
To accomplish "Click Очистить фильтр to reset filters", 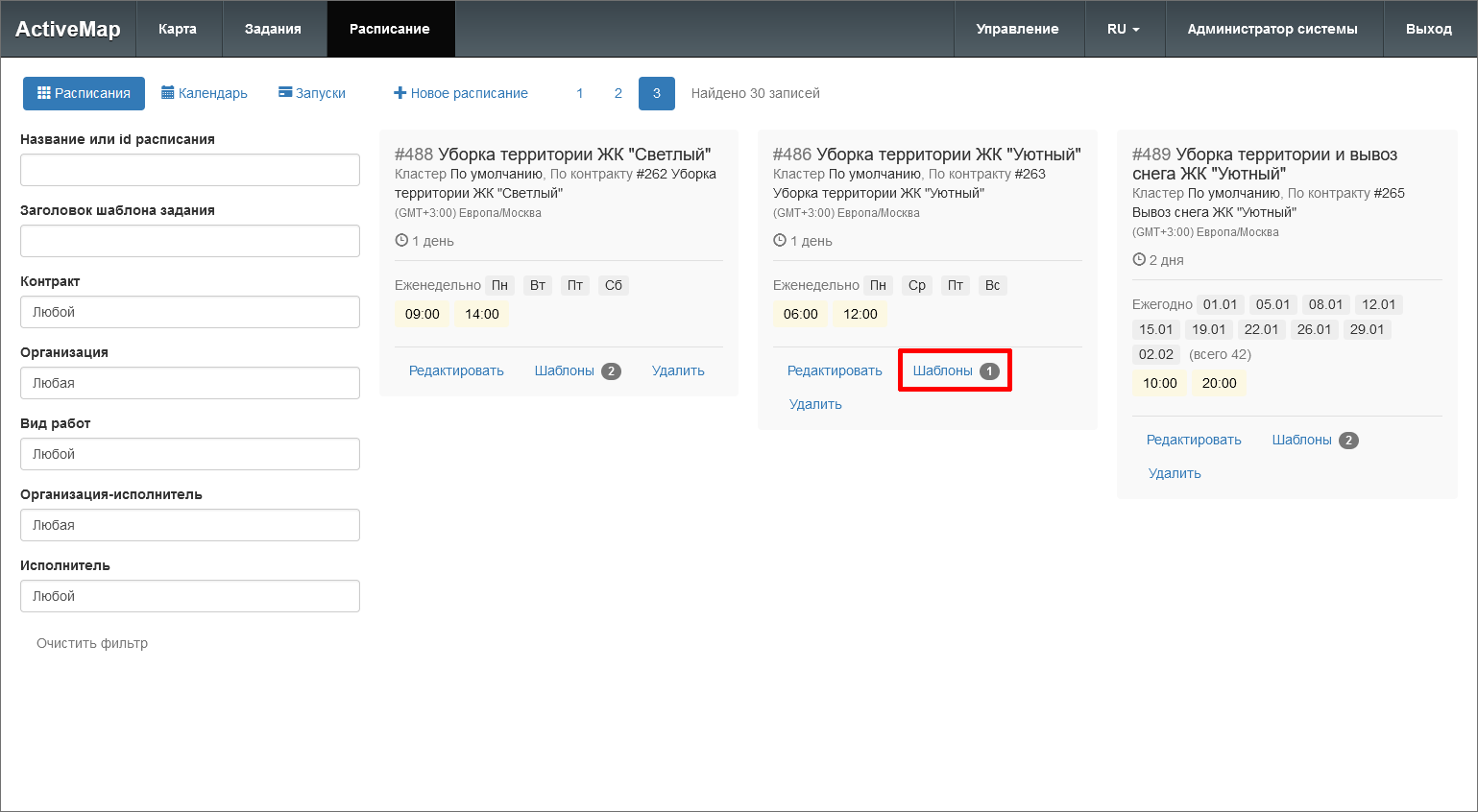I will [92, 643].
